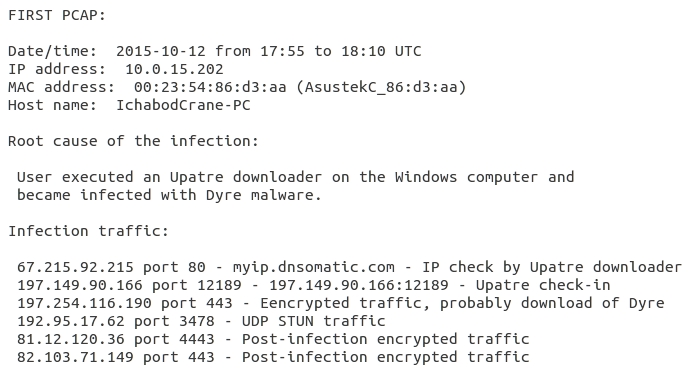The width and height of the screenshot is (700, 374).
Task: Click the Infection traffic heading
Action: pyautogui.click(x=88, y=231)
